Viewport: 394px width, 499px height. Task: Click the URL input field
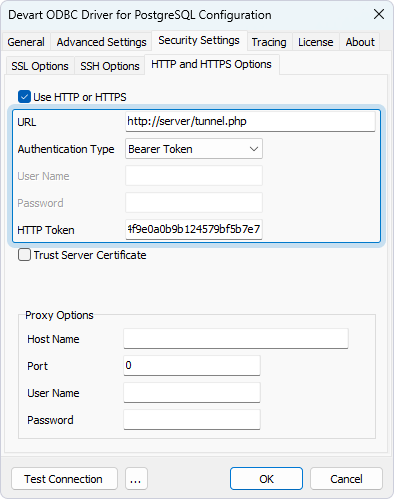click(250, 121)
